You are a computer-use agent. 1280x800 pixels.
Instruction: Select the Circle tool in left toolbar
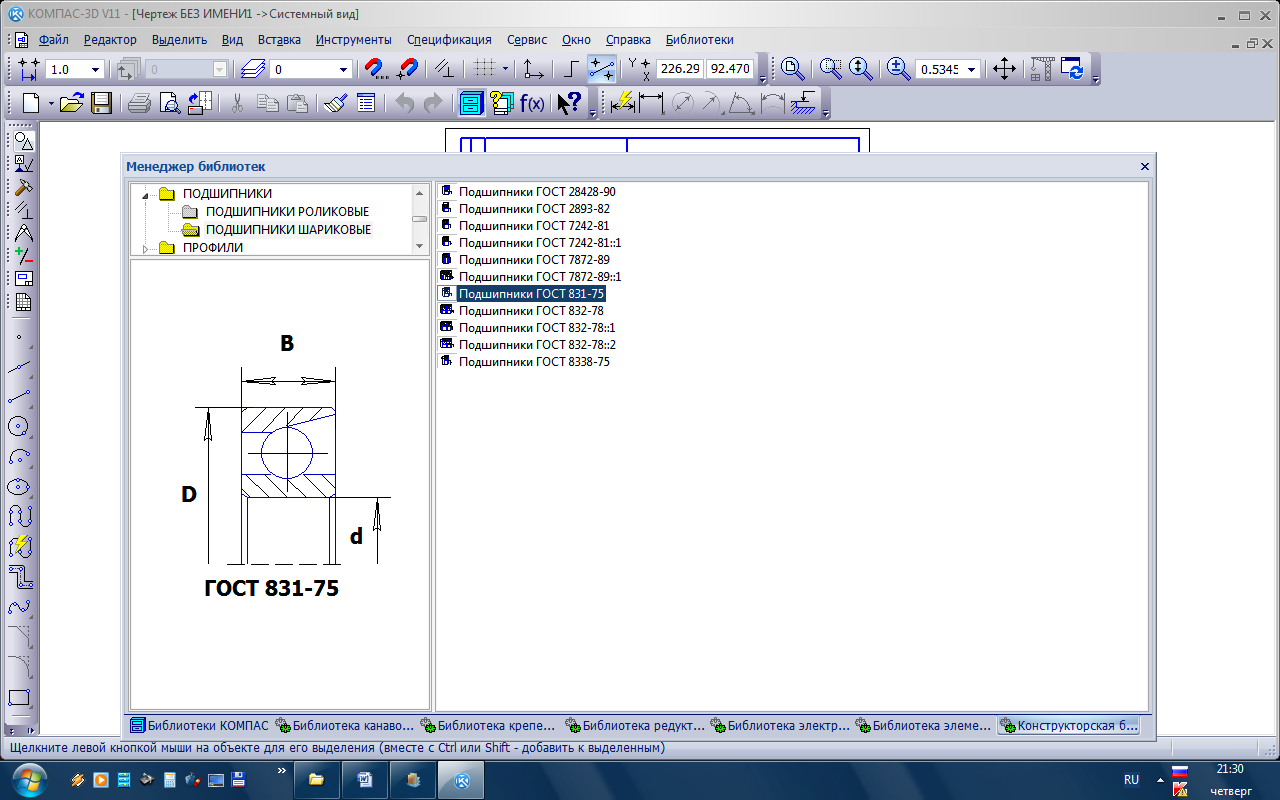19,427
